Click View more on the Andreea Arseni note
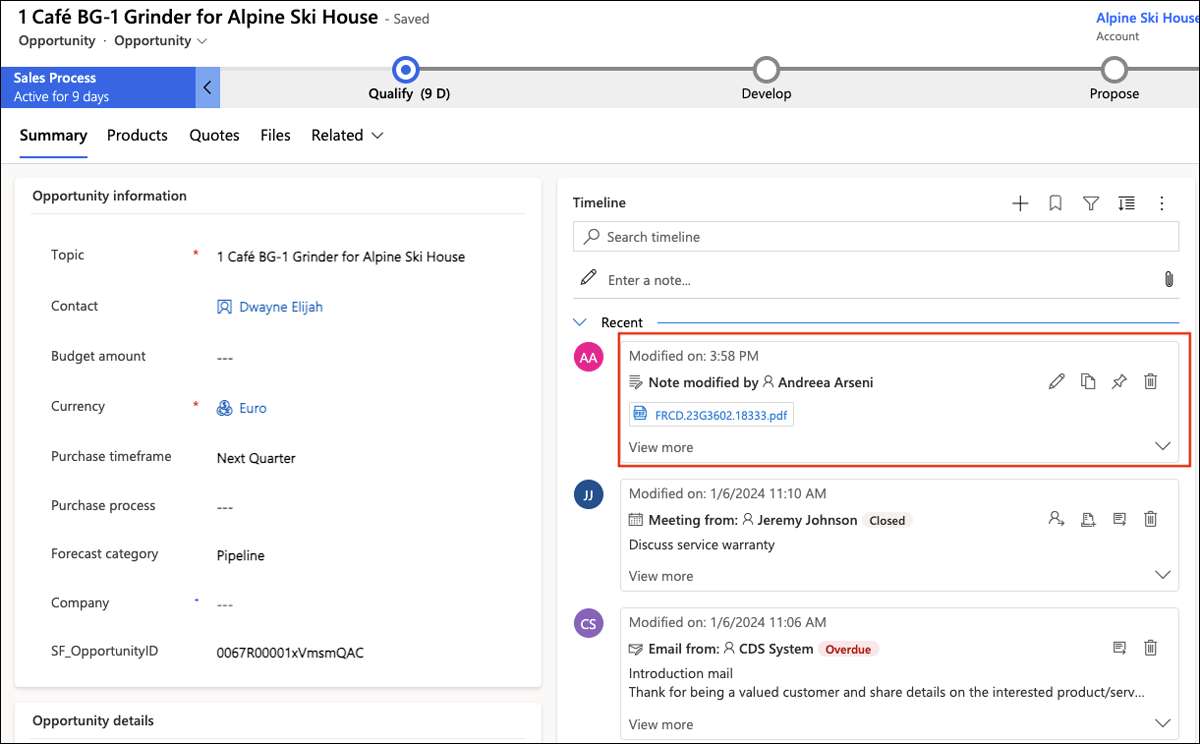Image resolution: width=1200 pixels, height=744 pixels. point(661,447)
